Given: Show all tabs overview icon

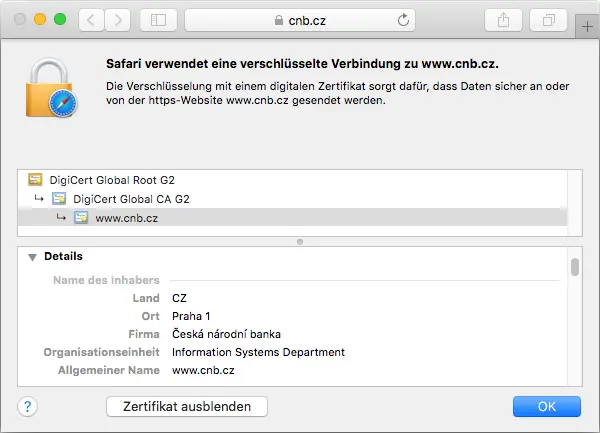Looking at the screenshot, I should coord(548,20).
